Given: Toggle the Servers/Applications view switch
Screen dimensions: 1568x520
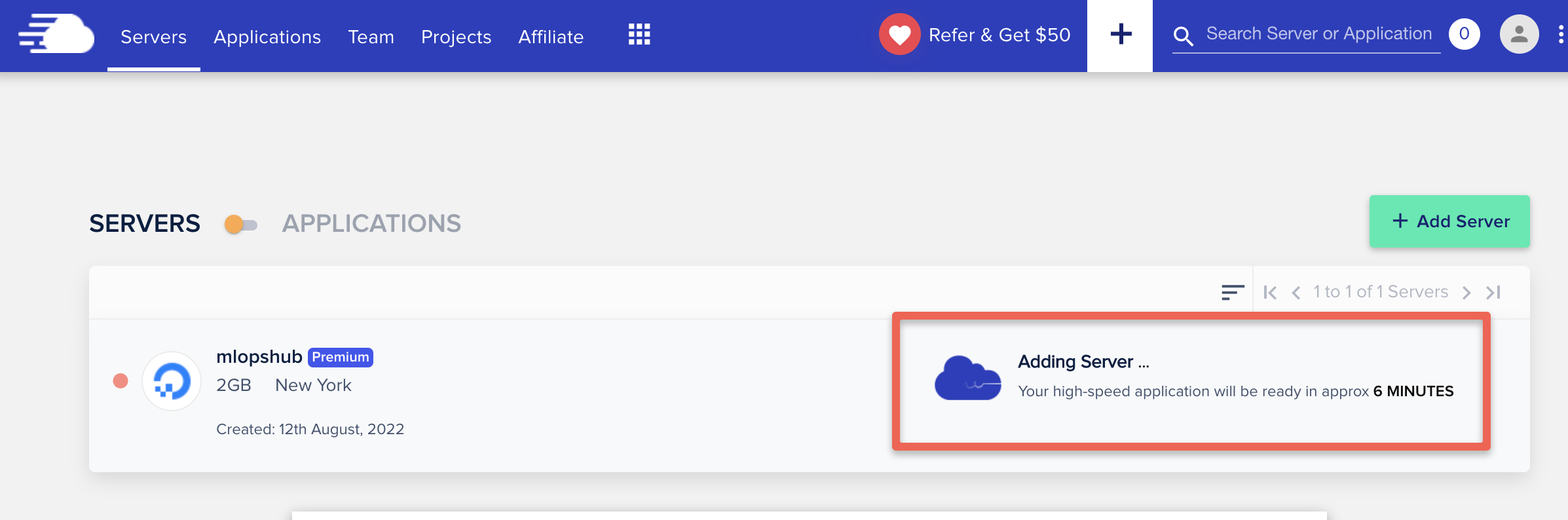Looking at the screenshot, I should [240, 225].
